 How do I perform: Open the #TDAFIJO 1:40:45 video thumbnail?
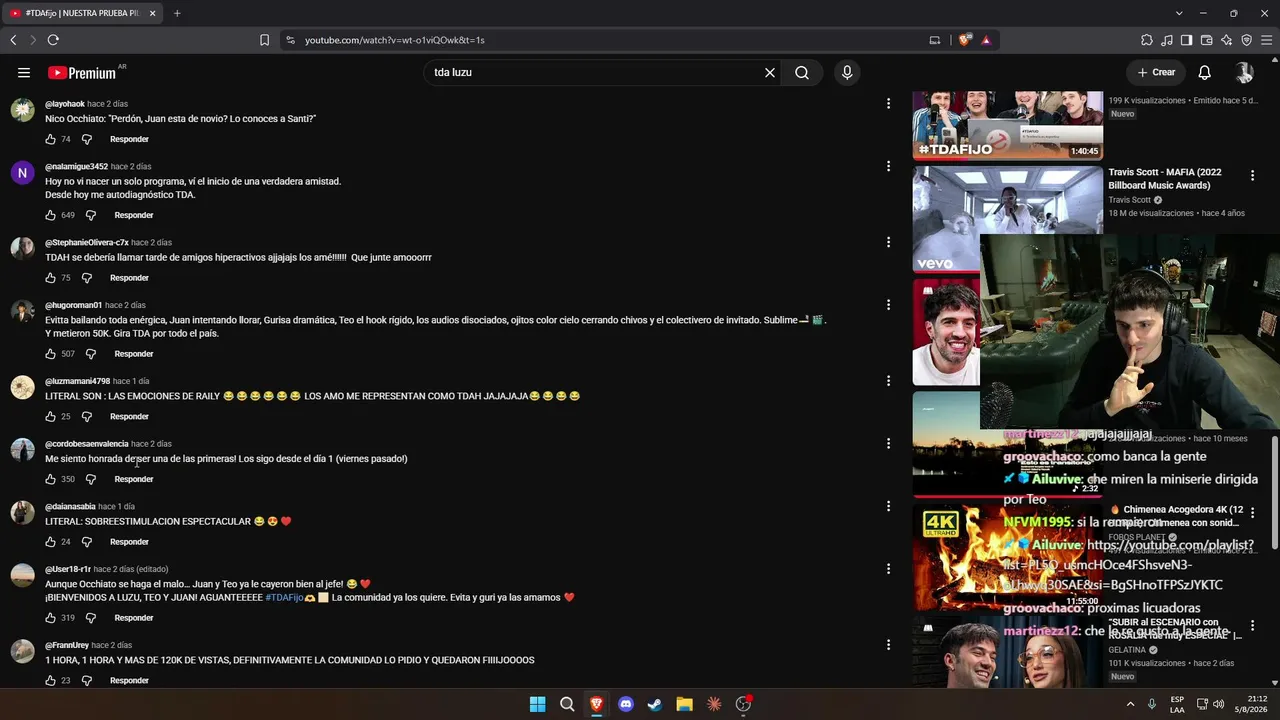(1008, 125)
